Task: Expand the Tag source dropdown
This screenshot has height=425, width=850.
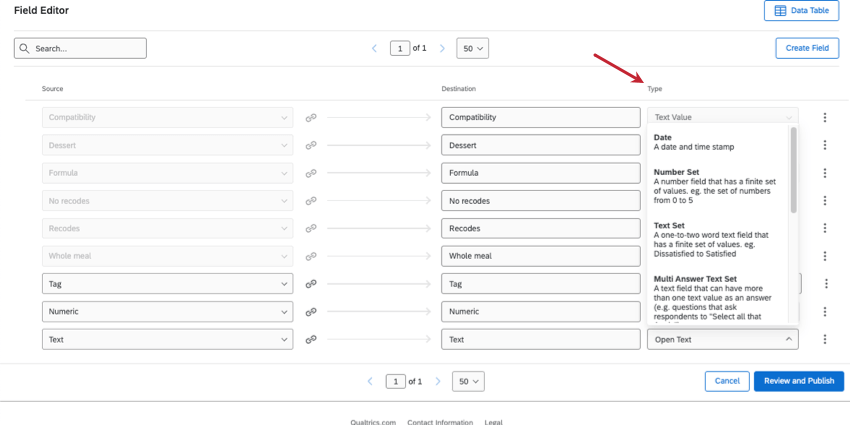Action: (x=284, y=284)
